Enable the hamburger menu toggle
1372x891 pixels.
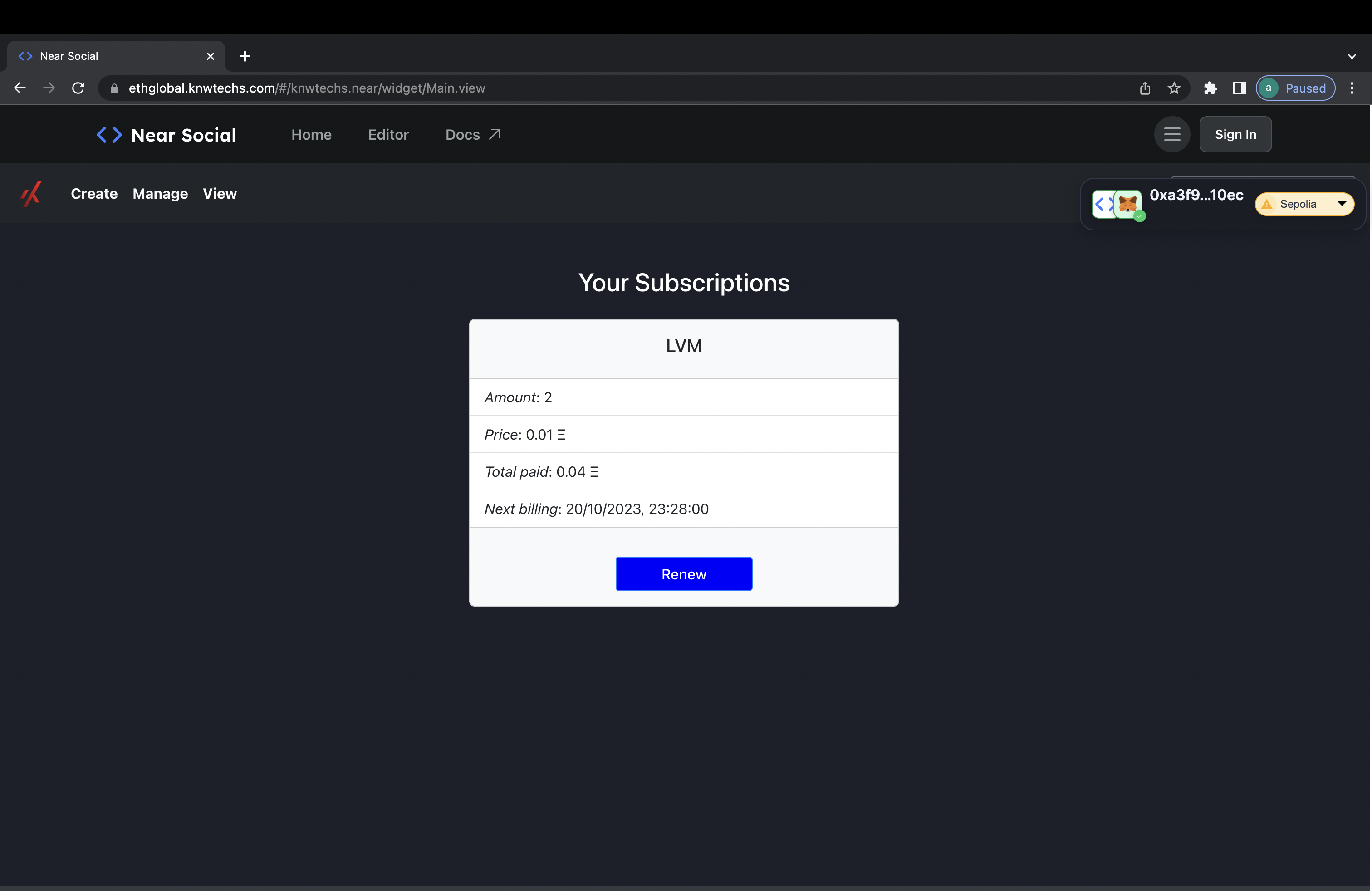click(1172, 133)
